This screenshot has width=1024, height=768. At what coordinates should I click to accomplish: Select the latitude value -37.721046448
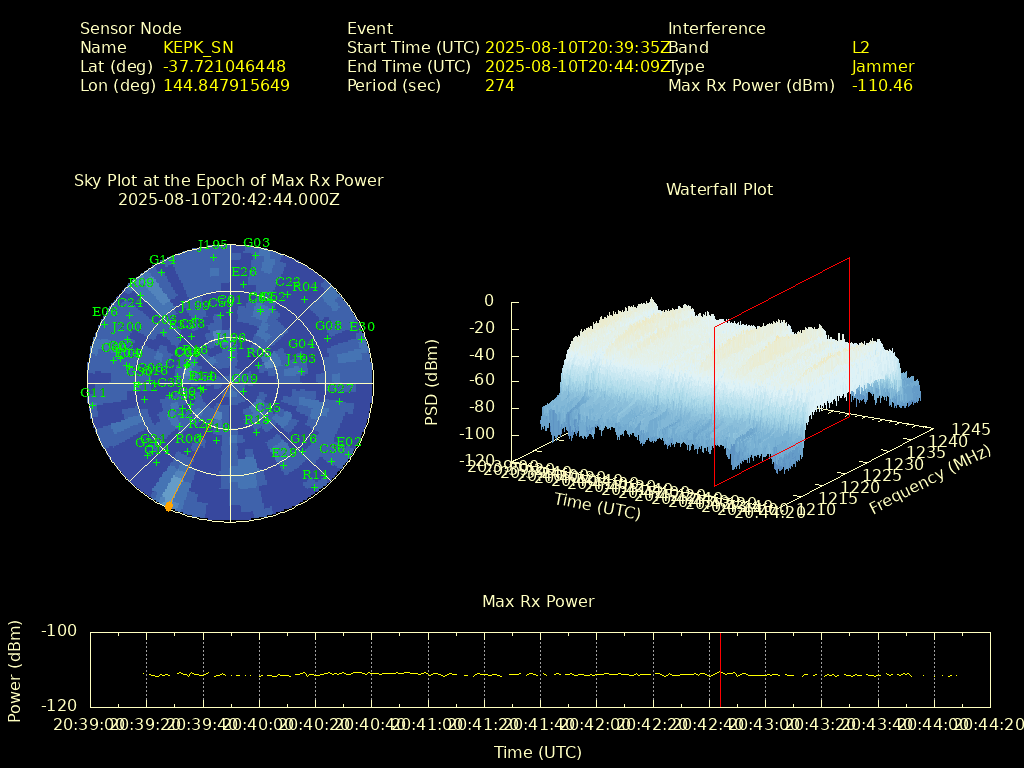click(224, 67)
